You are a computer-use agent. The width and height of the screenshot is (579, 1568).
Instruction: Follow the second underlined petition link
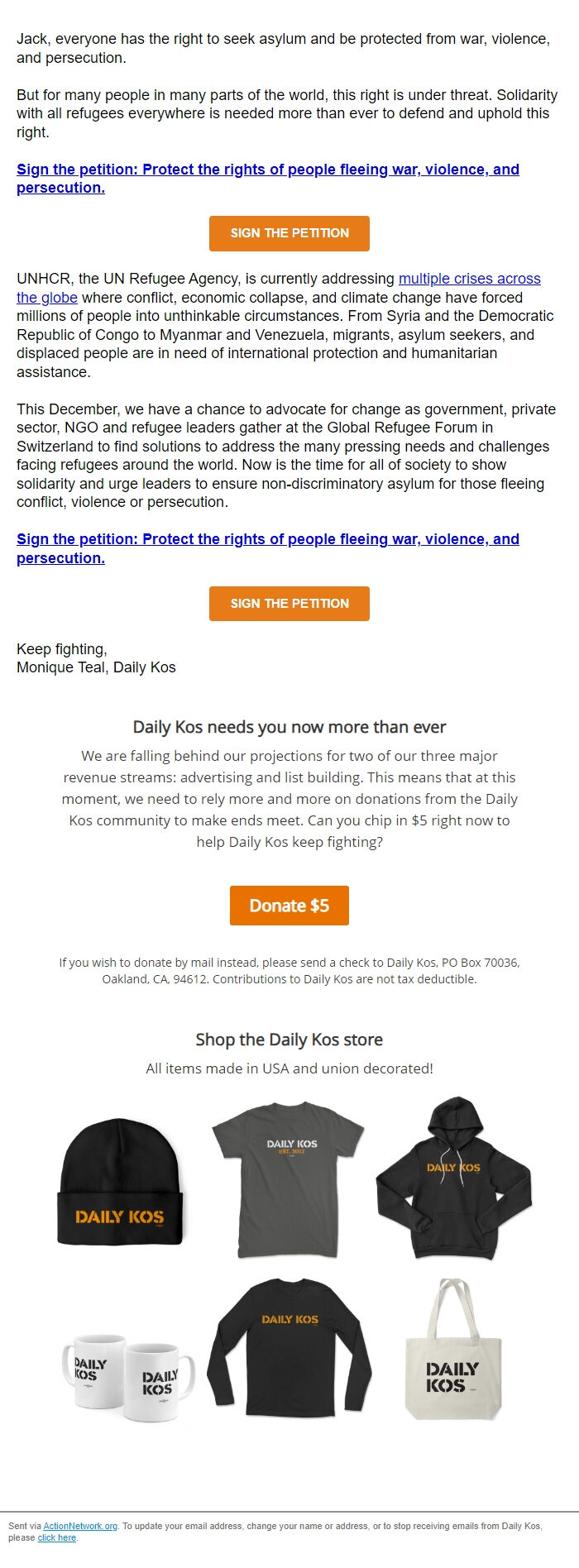[267, 547]
